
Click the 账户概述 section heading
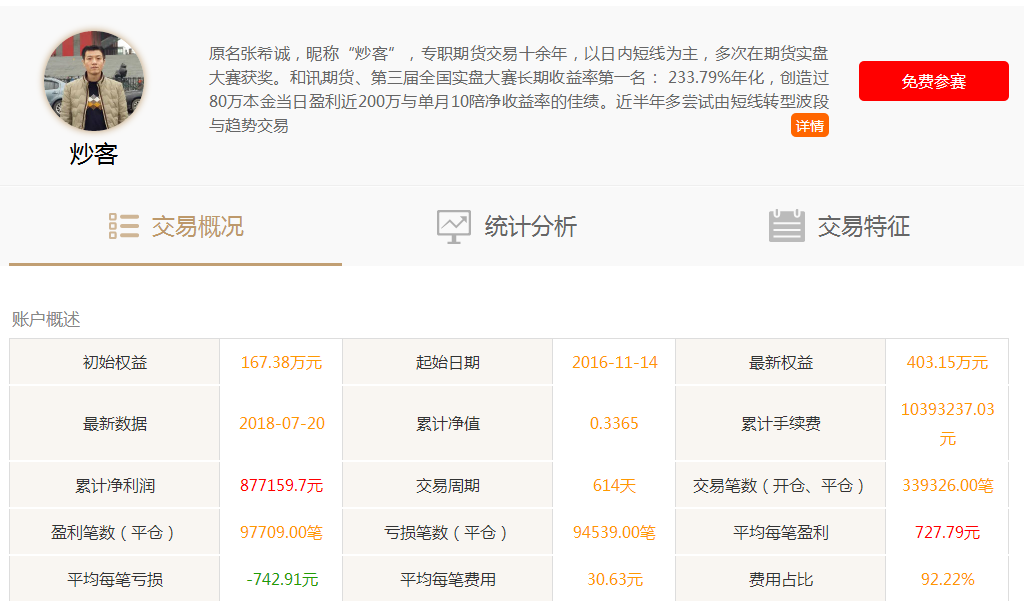(x=46, y=319)
